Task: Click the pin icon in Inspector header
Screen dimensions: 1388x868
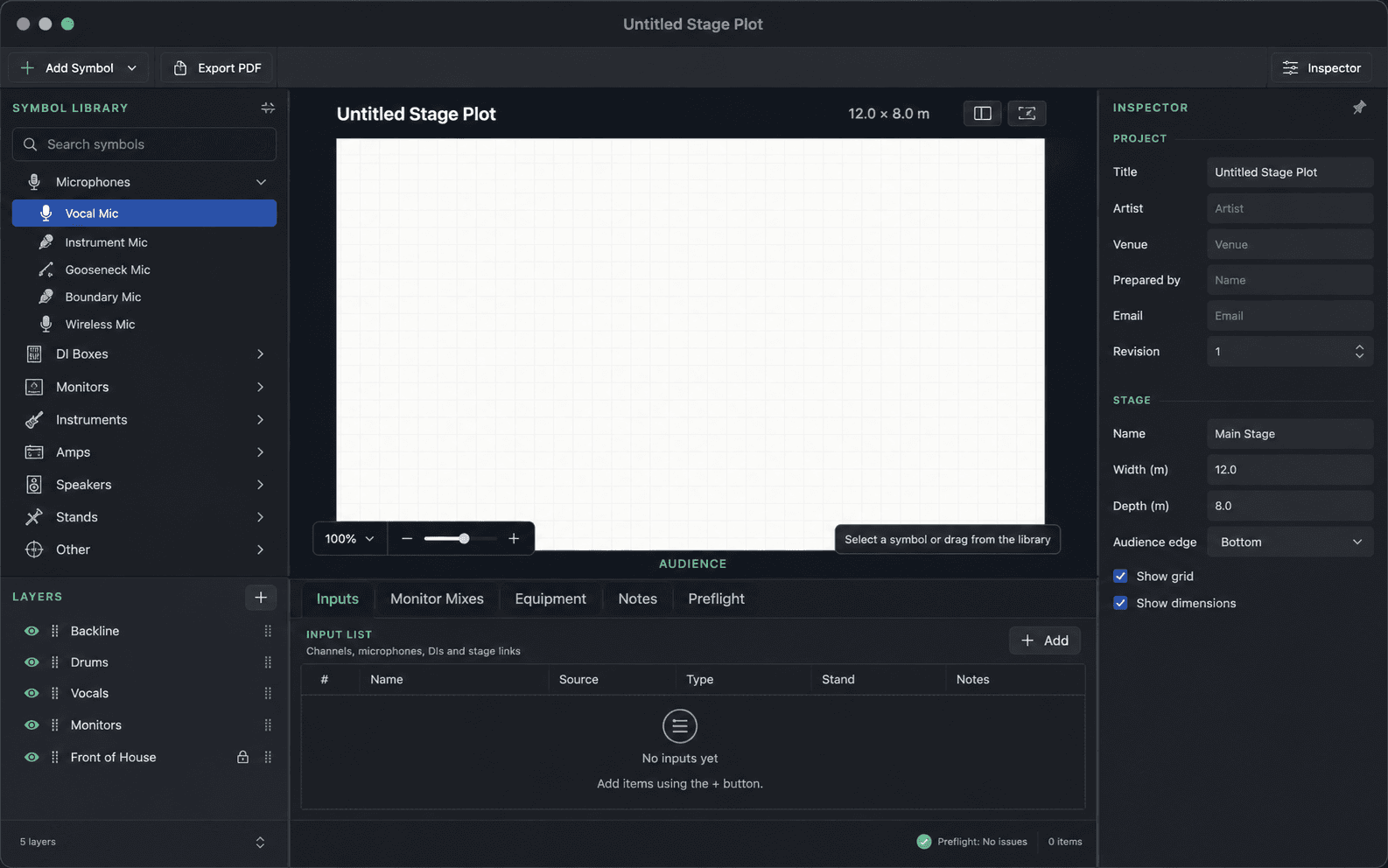Action: pyautogui.click(x=1359, y=108)
